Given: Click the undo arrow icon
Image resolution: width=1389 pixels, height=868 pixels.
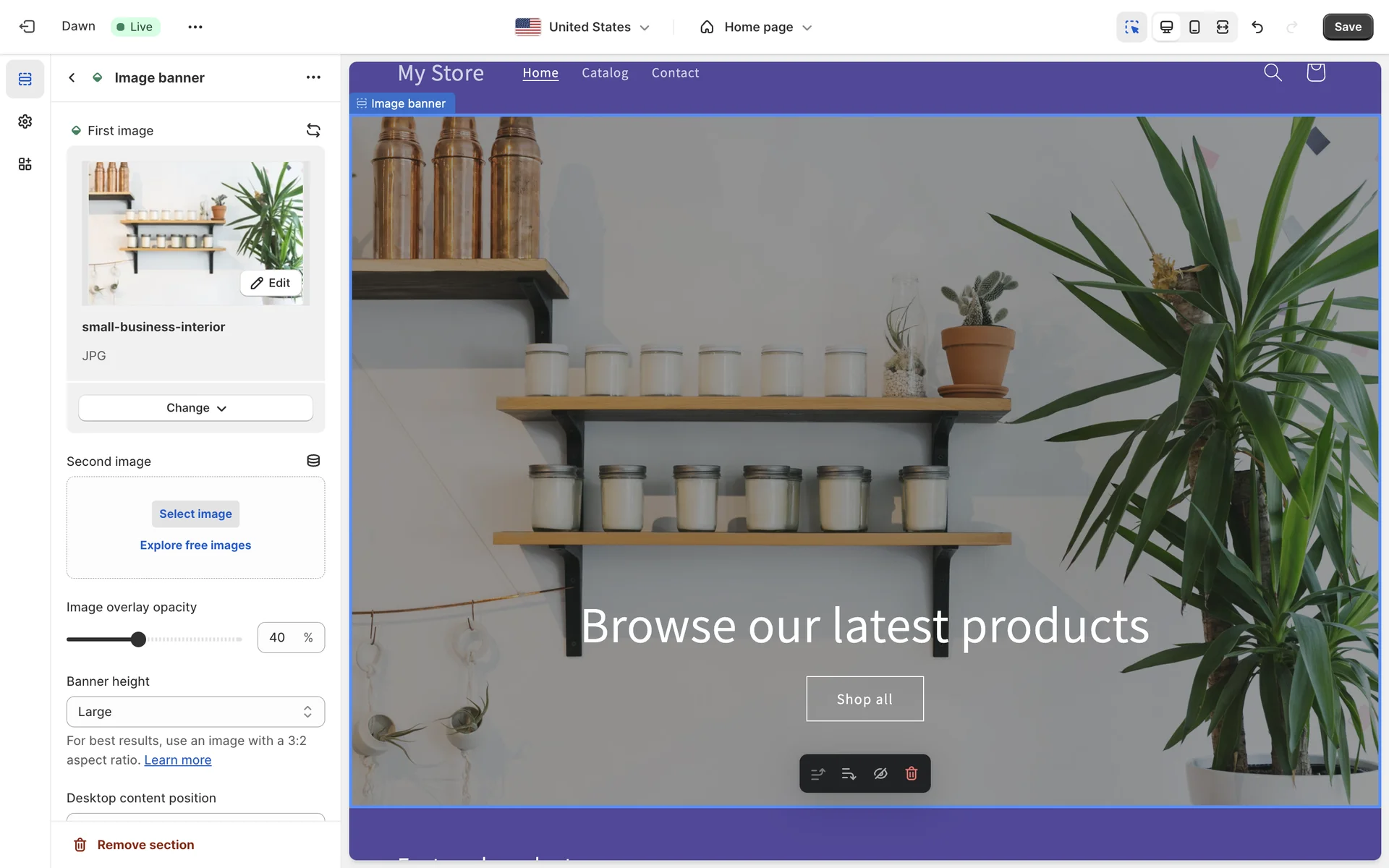Looking at the screenshot, I should 1257,27.
